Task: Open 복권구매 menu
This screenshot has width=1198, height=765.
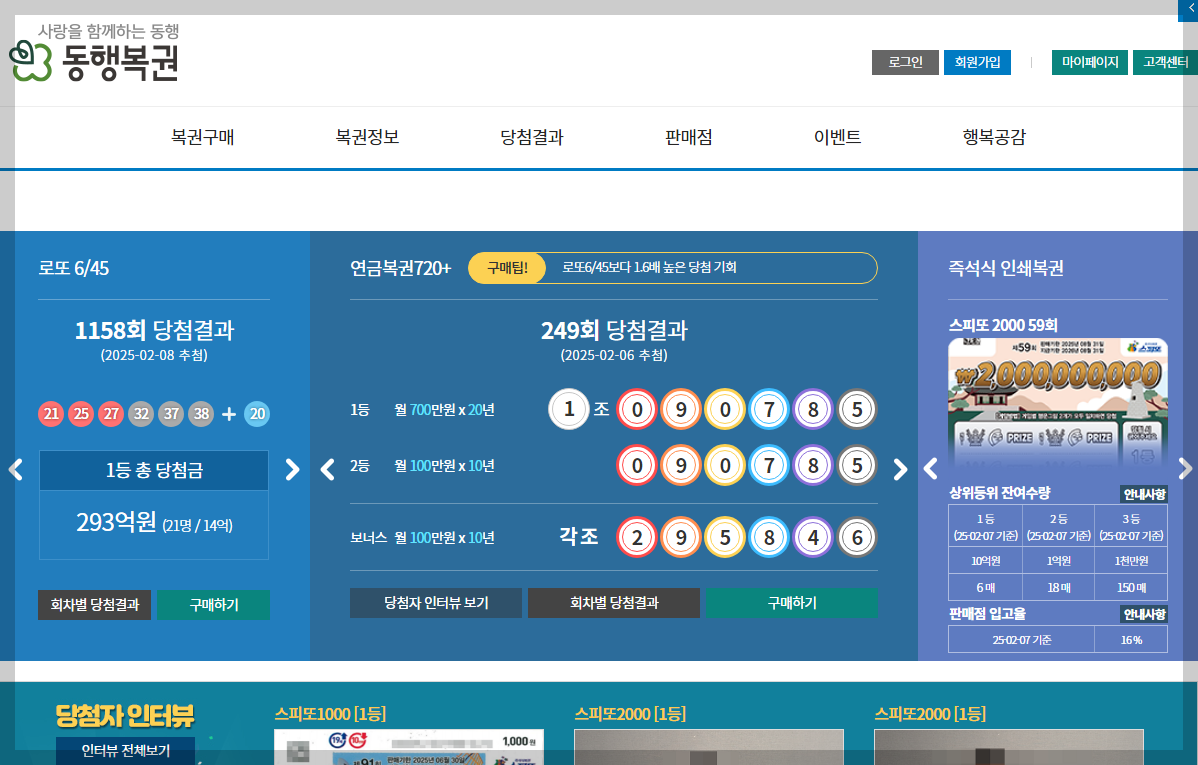Action: point(202,137)
